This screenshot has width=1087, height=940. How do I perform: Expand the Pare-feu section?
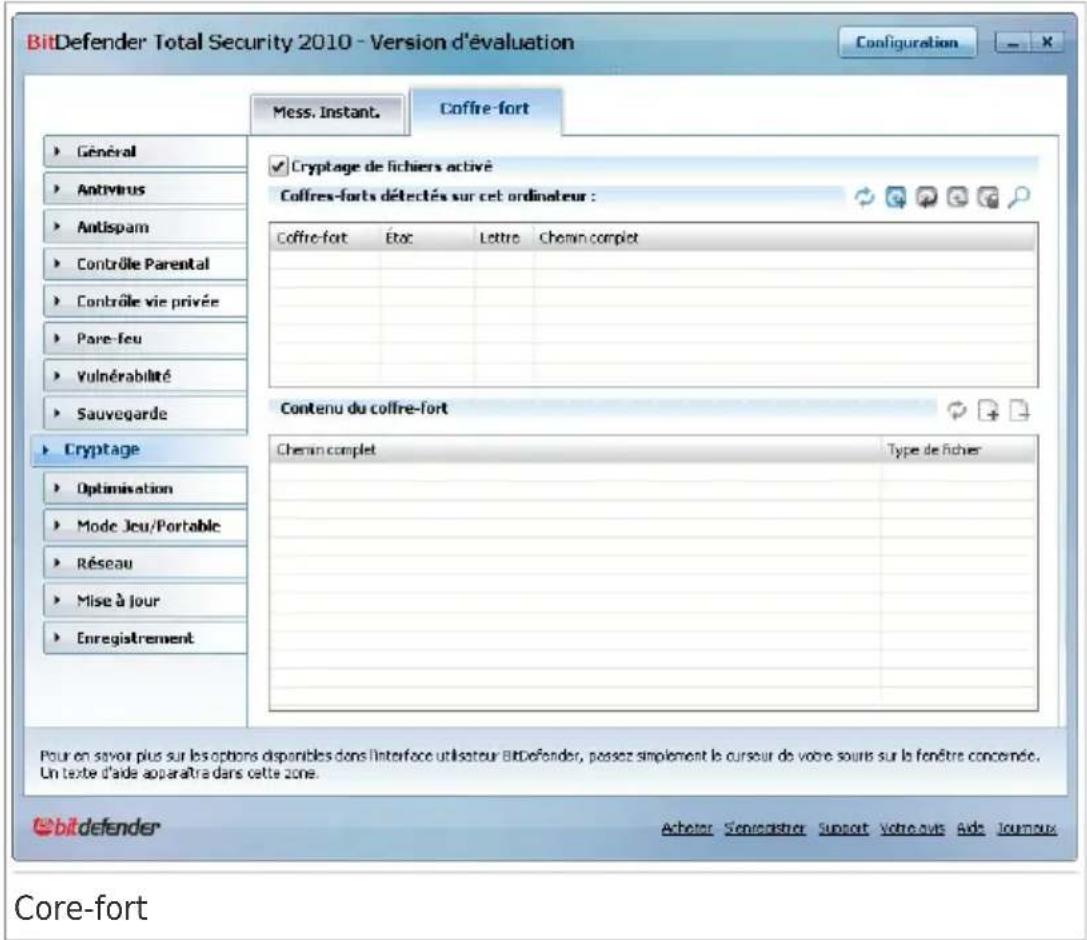(x=145, y=338)
